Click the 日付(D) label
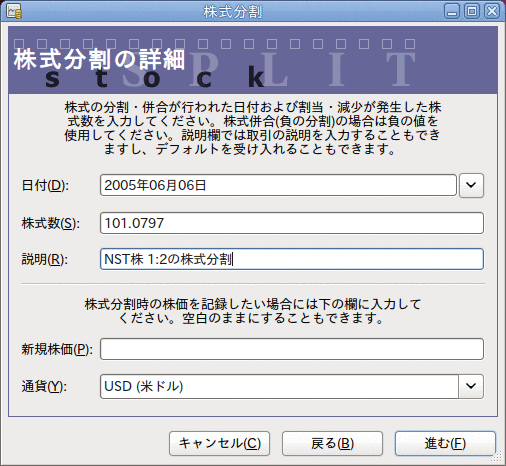Image resolution: width=506 pixels, height=466 pixels. (45, 185)
